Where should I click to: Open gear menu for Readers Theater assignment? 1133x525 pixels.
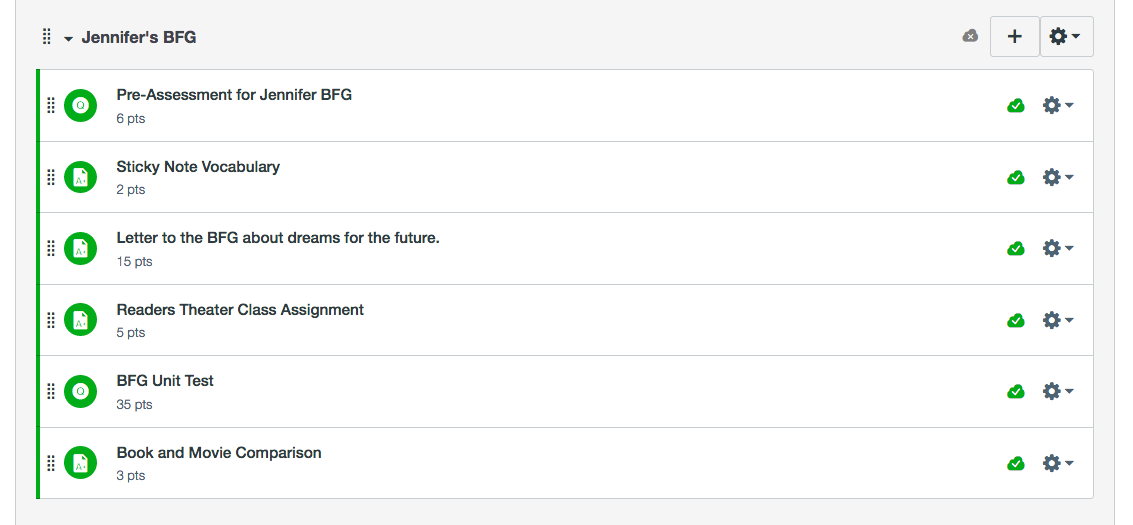tap(1057, 320)
